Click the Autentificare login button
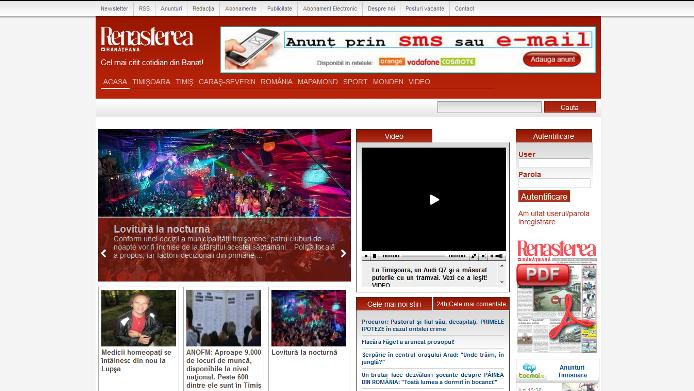The height and width of the screenshot is (391, 694). click(544, 197)
